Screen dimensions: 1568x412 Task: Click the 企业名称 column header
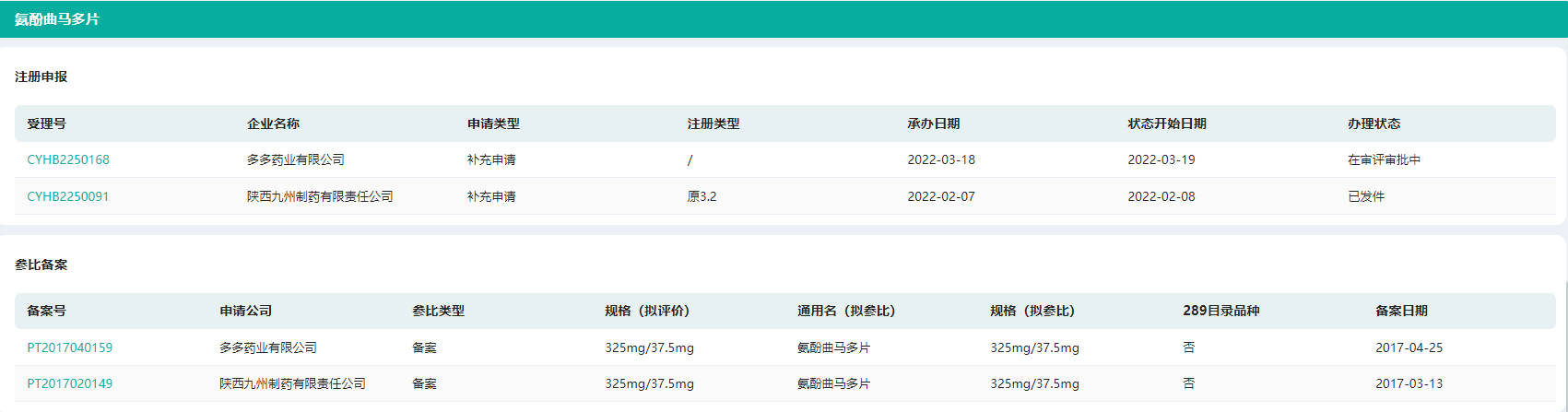(273, 124)
